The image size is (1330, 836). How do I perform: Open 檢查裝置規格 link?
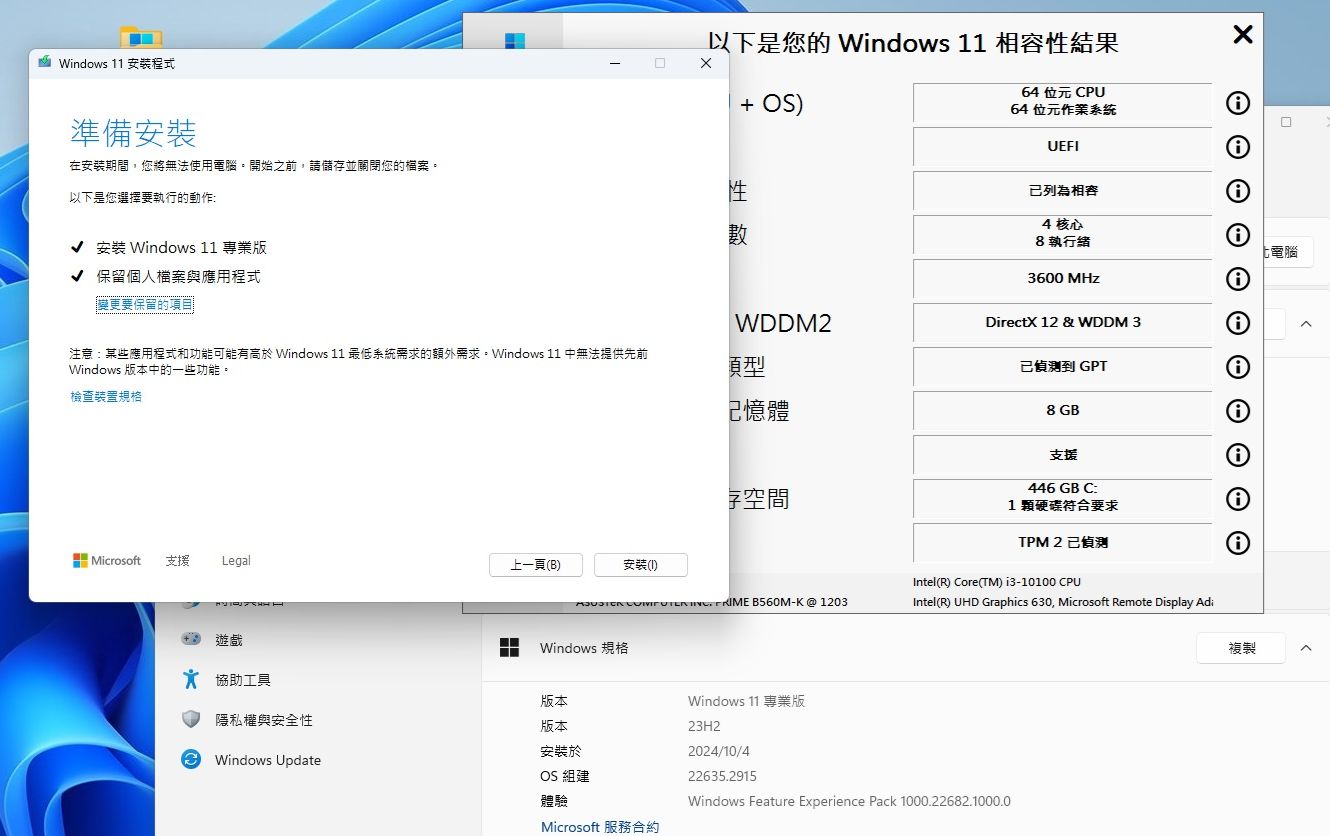point(106,397)
